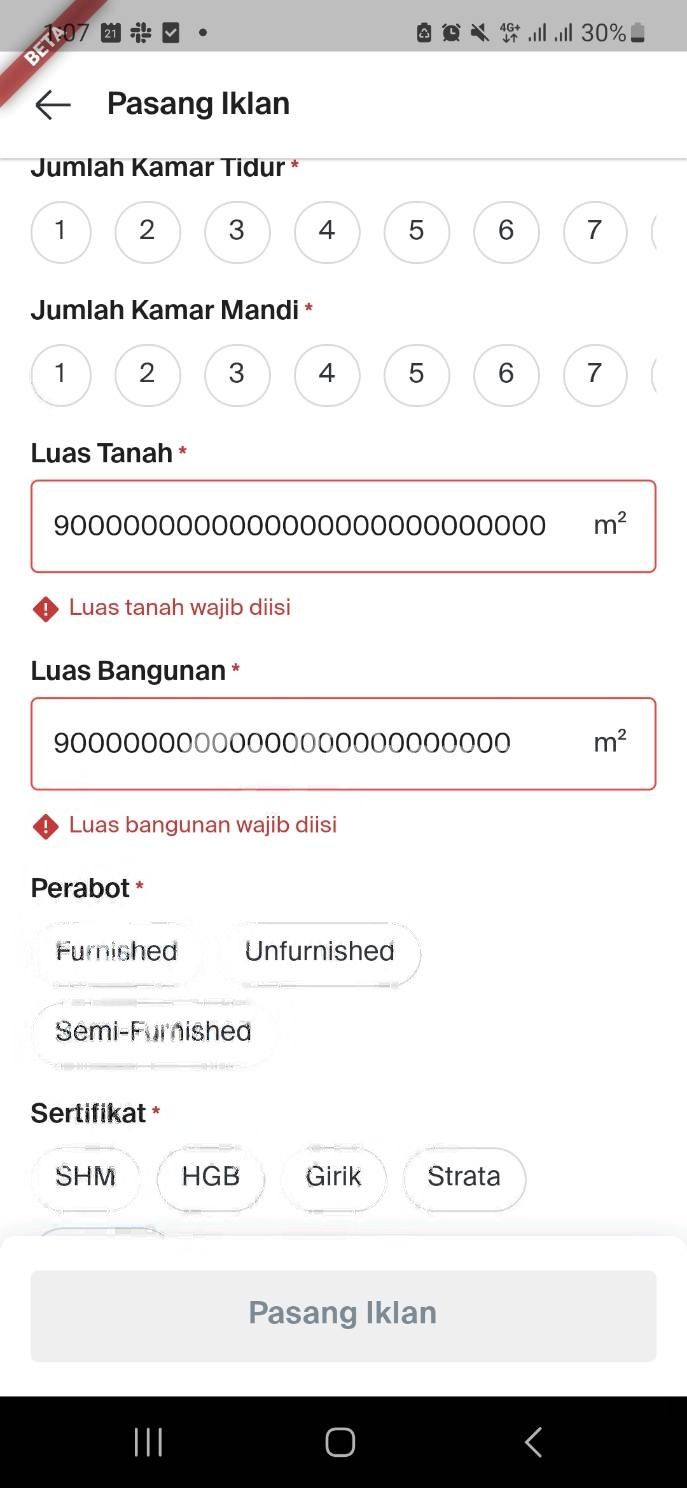The width and height of the screenshot is (687, 1488).
Task: Choose Girik under Sertifikat
Action: [x=333, y=1177]
